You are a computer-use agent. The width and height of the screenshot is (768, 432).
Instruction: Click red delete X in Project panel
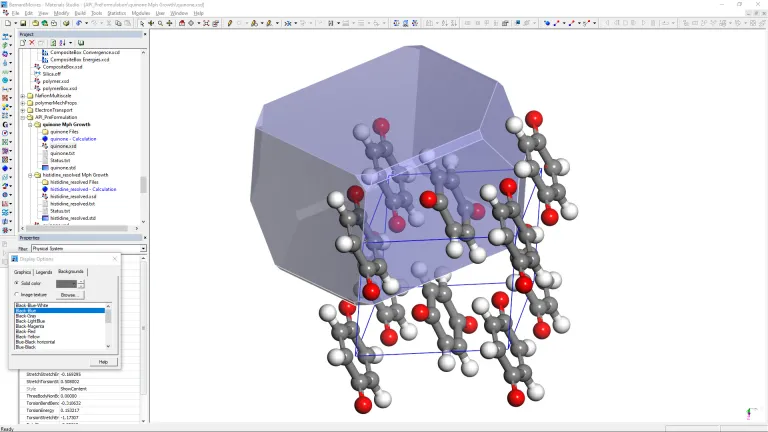[31, 43]
